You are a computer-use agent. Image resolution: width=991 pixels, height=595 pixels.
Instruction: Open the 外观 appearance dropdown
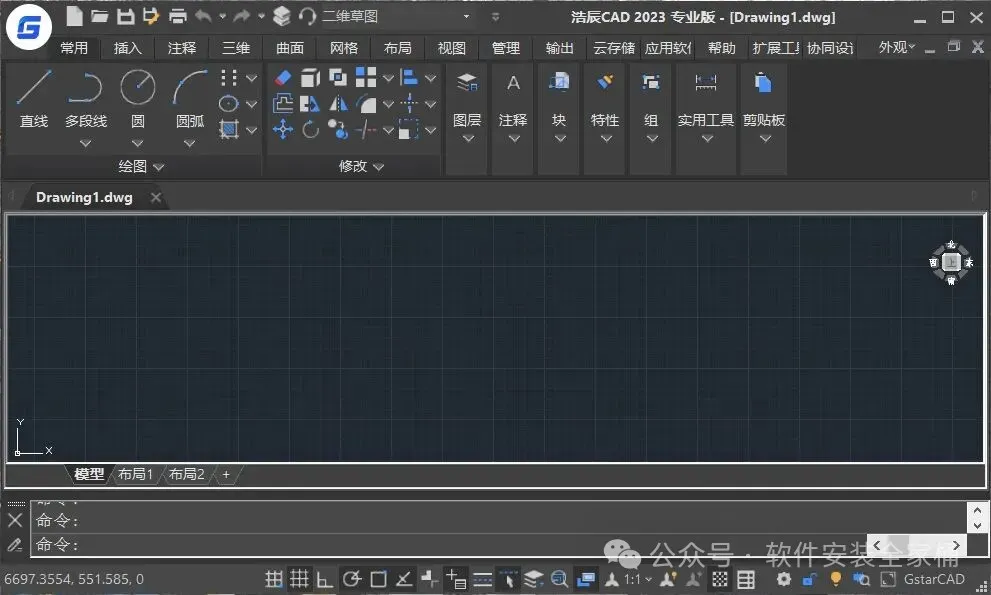coord(896,47)
